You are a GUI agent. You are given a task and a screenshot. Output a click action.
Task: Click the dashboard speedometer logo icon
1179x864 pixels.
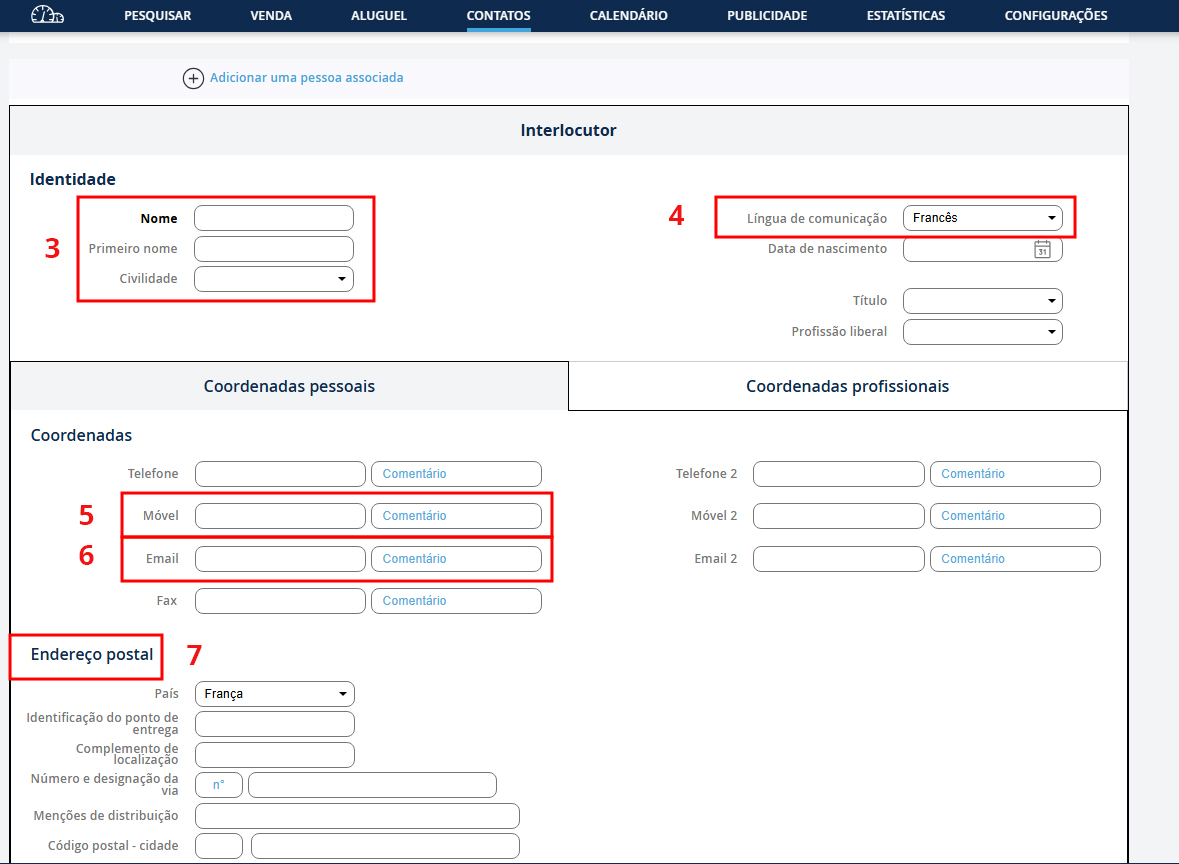pyautogui.click(x=47, y=15)
